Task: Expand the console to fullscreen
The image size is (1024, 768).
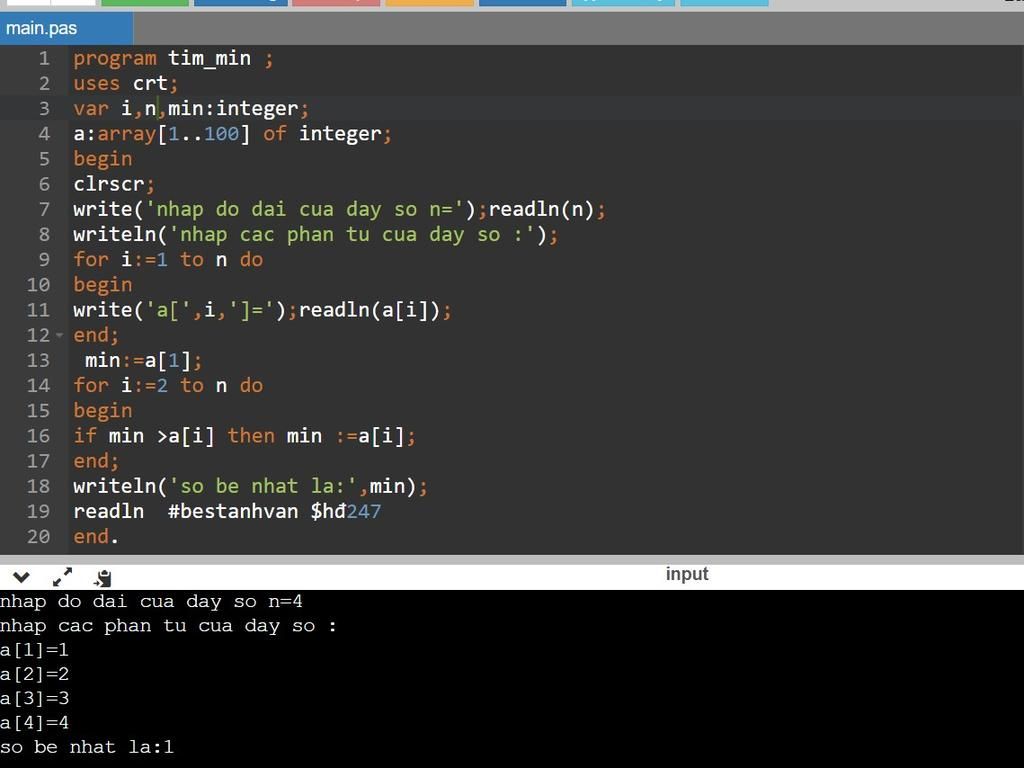Action: click(x=63, y=577)
